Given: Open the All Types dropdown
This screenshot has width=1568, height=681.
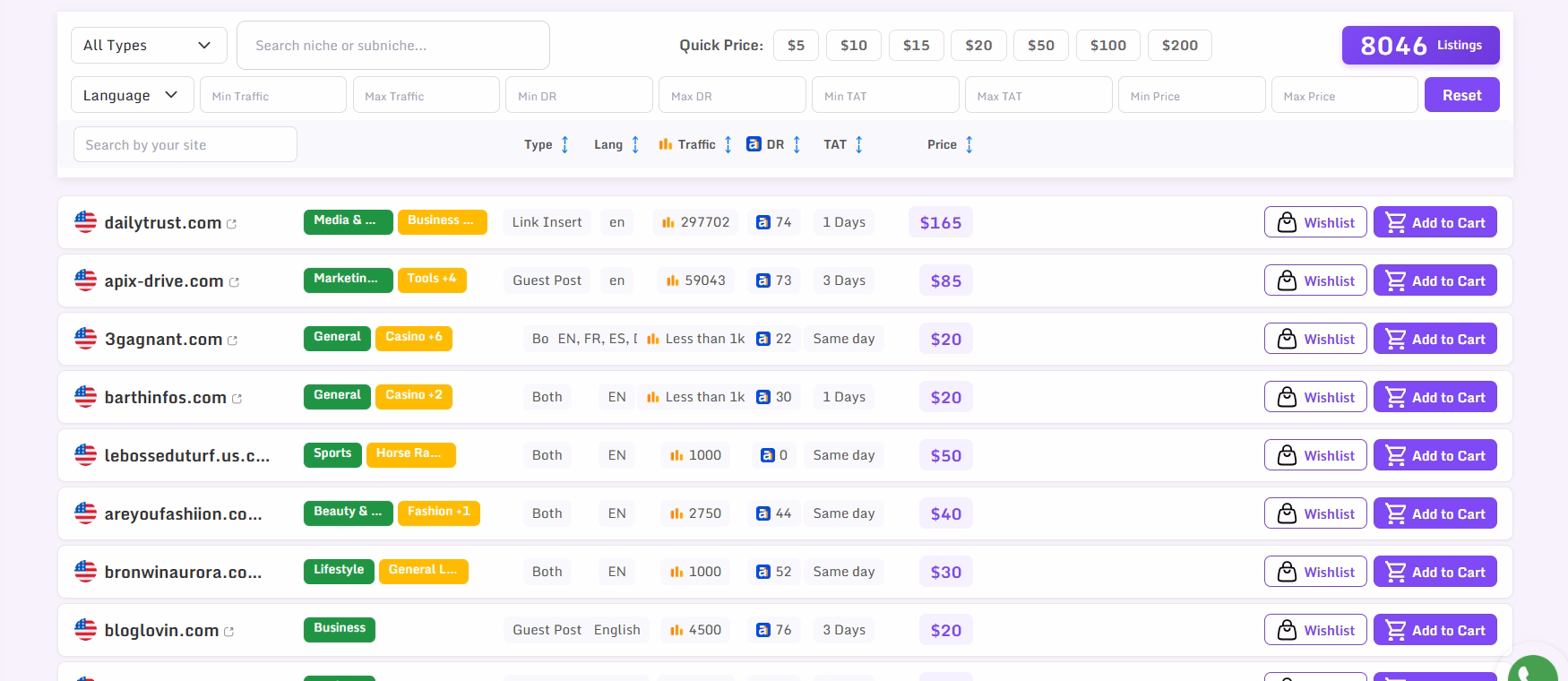Looking at the screenshot, I should (149, 45).
